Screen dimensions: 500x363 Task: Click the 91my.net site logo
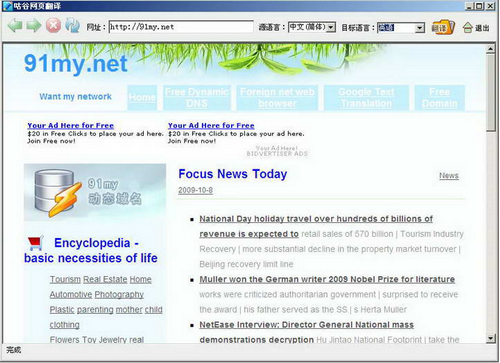point(76,63)
